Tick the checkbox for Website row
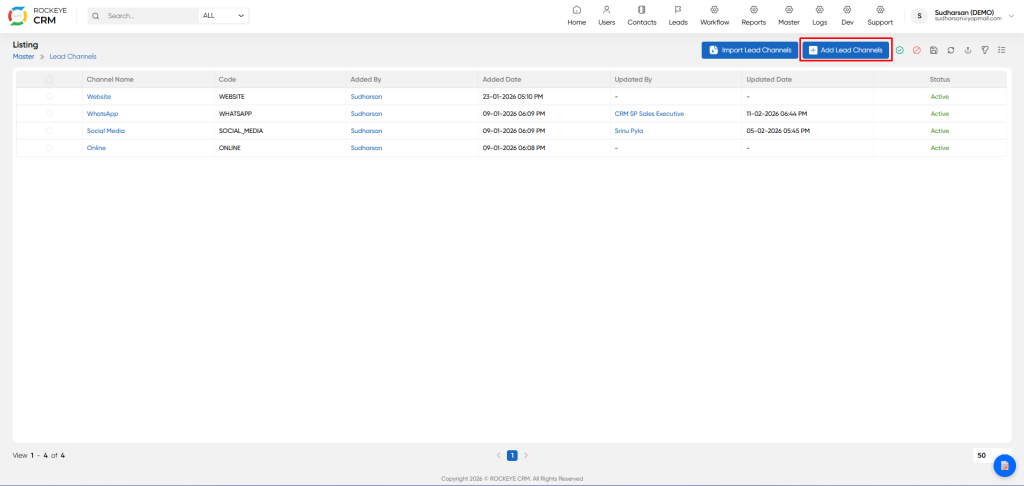Image resolution: width=1024 pixels, height=486 pixels. pos(49,97)
